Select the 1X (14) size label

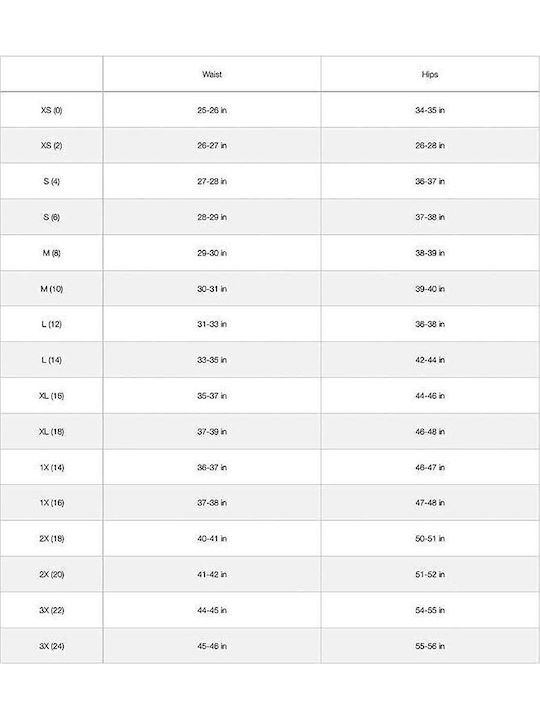(51, 467)
